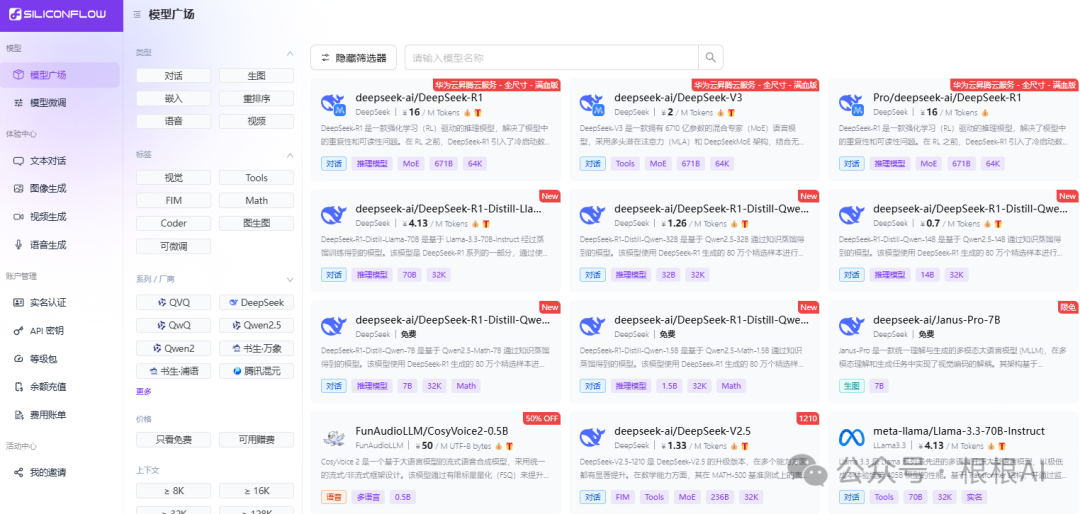
Task: Click the 我的邀请 share icon
Action: [19, 473]
